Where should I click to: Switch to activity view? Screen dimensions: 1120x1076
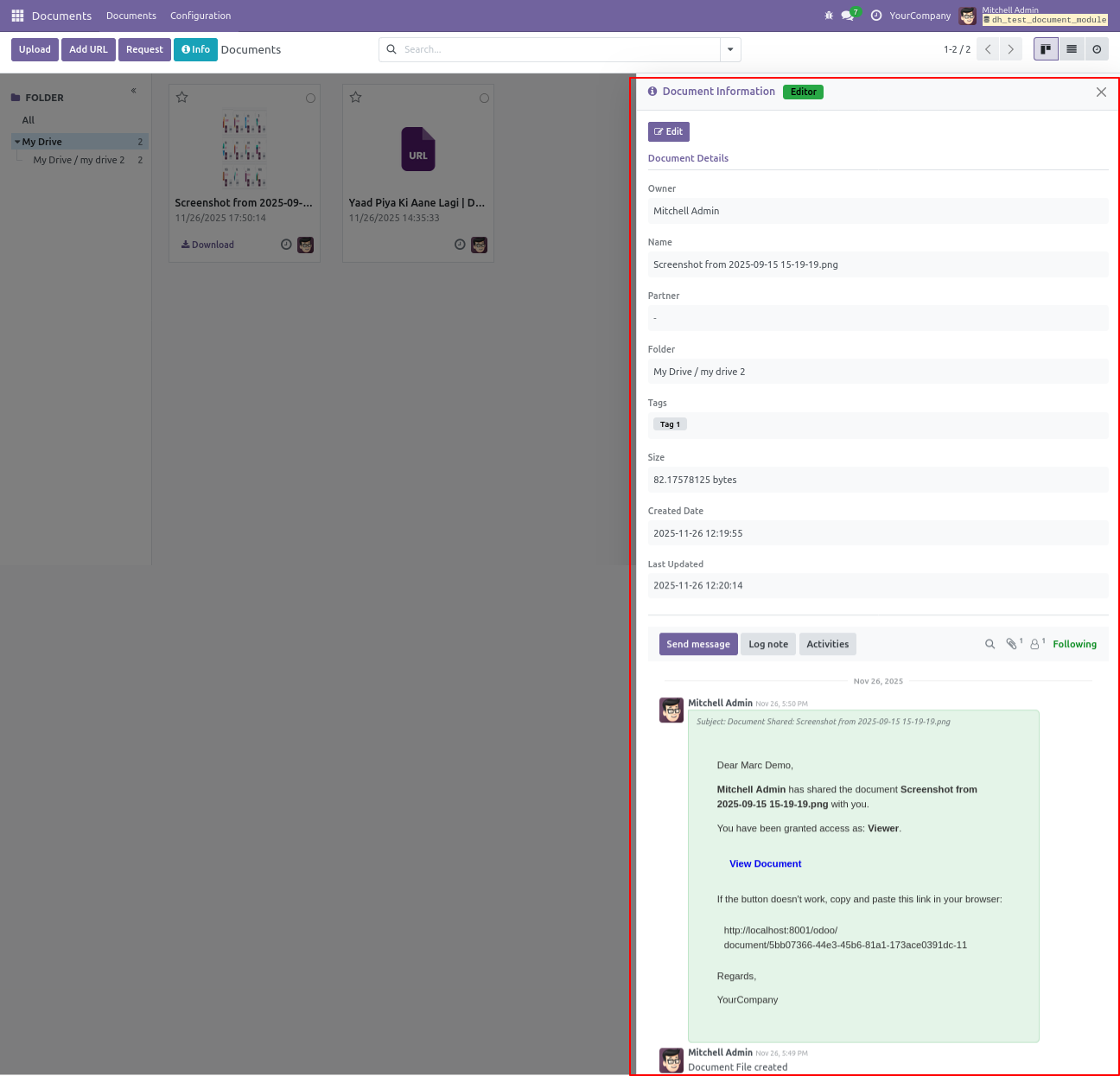pyautogui.click(x=1097, y=49)
